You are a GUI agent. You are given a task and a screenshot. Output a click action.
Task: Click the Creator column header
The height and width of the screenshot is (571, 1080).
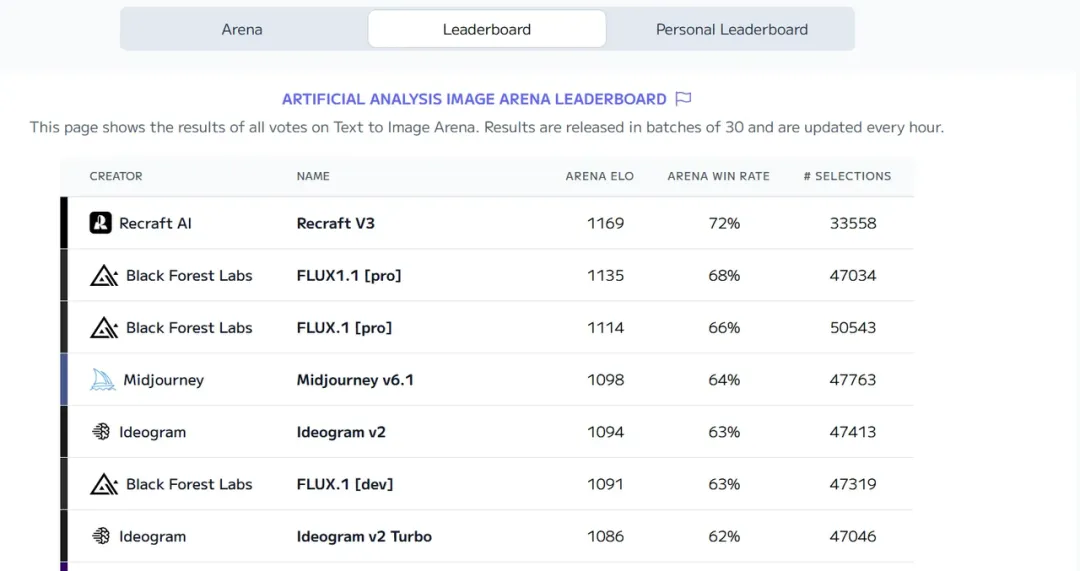pos(116,176)
